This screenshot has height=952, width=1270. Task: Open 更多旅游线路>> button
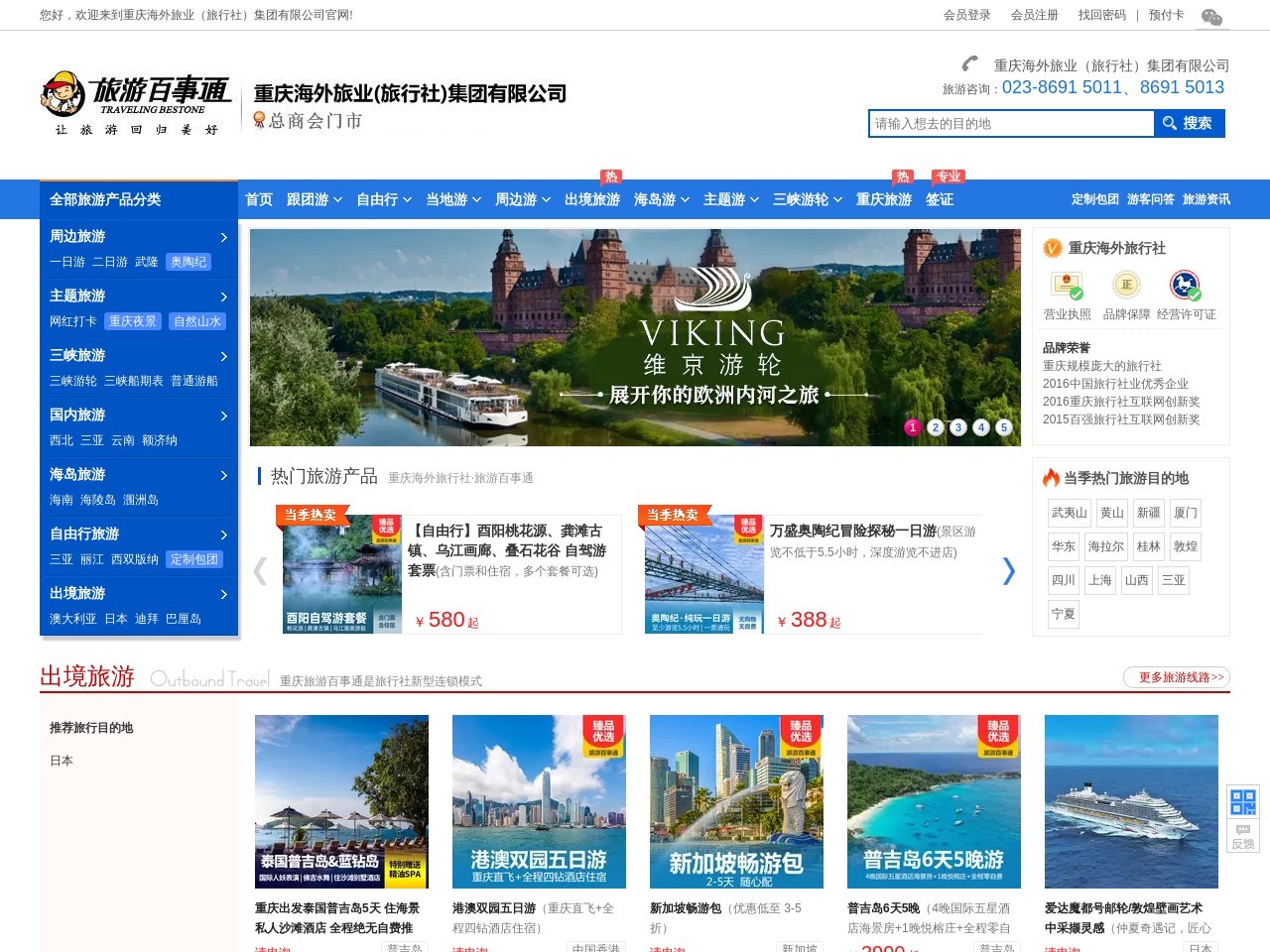[1177, 677]
